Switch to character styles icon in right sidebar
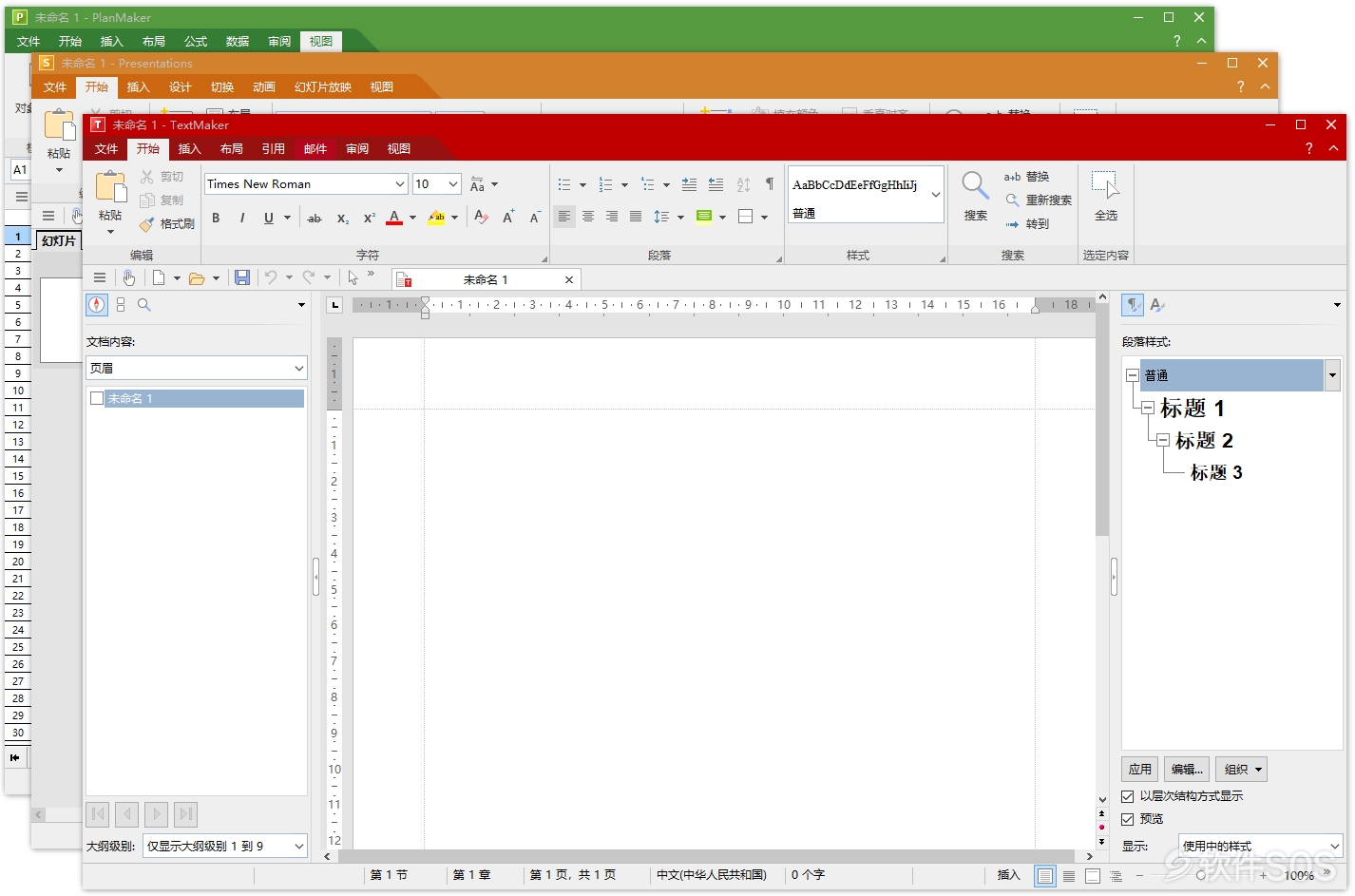The image size is (1355, 896). click(x=1157, y=305)
